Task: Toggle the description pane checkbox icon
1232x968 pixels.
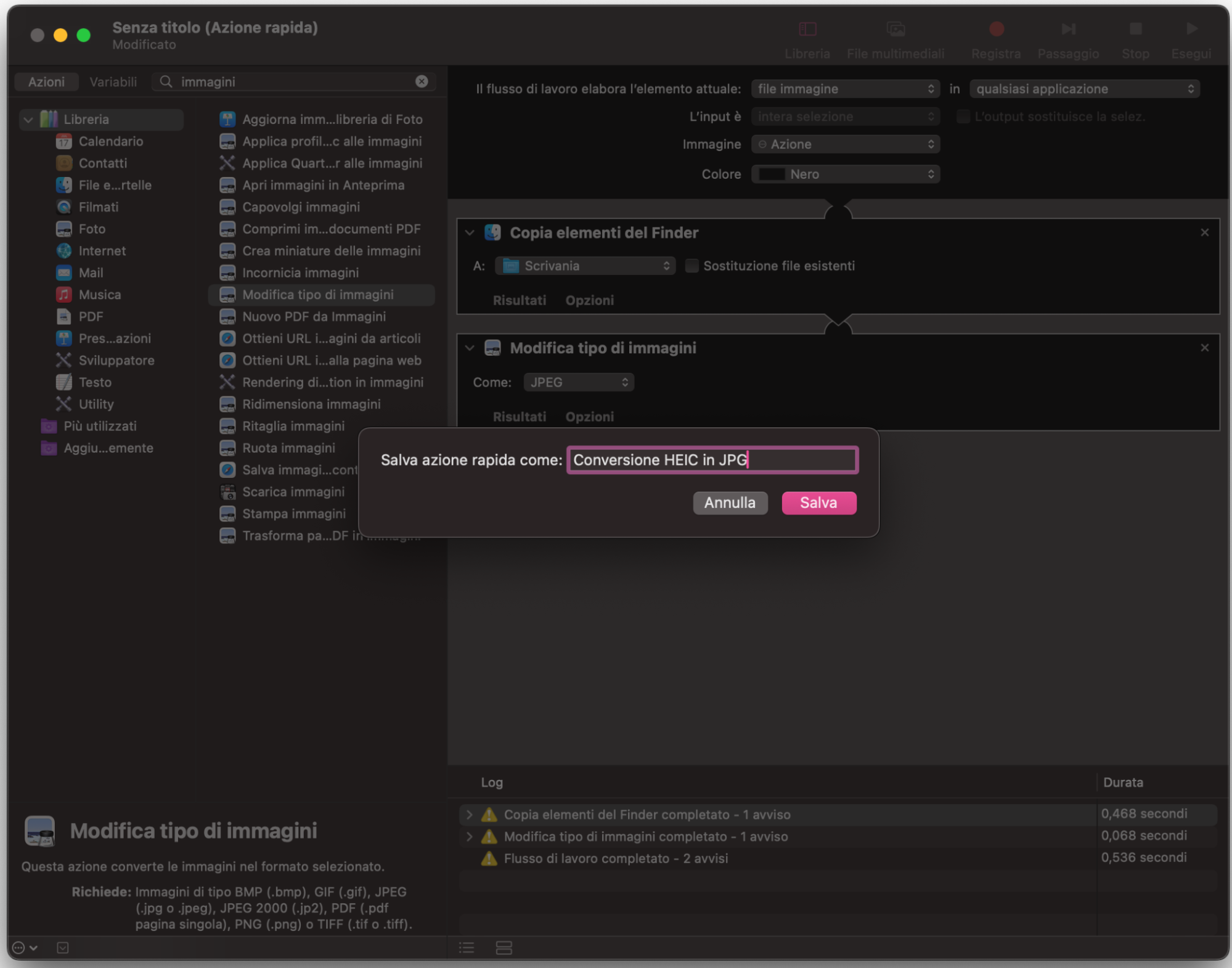Action: coord(63,948)
